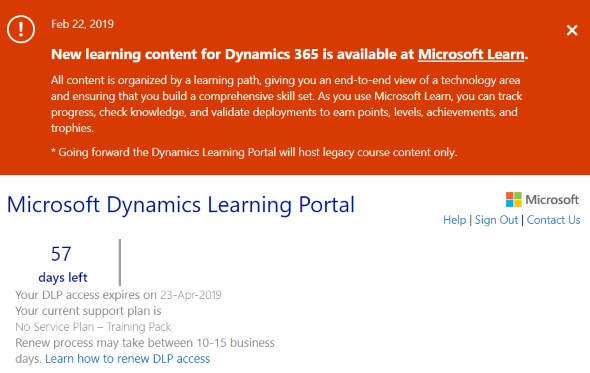Click the legacy course content footnote
This screenshot has width=590, height=373.
pyautogui.click(x=254, y=152)
